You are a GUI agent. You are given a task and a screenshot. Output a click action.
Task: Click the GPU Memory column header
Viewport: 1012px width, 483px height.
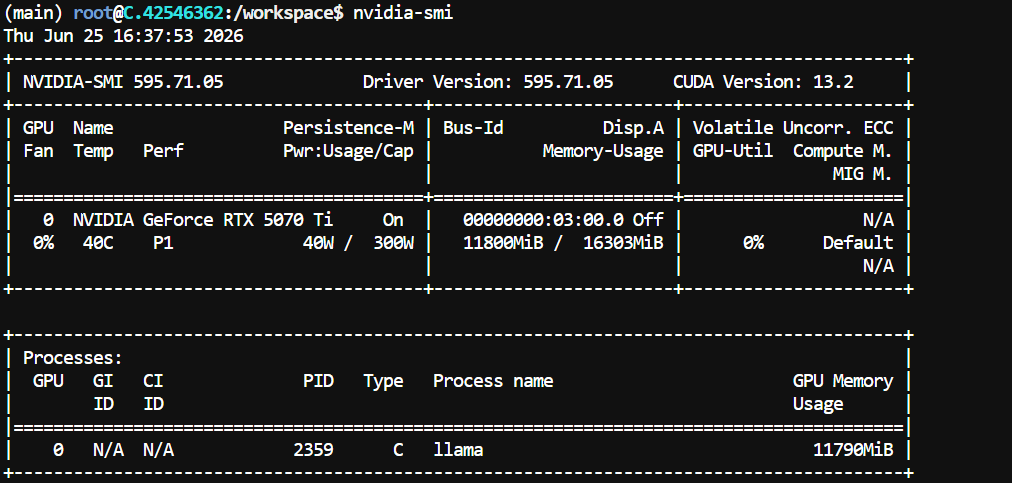point(843,381)
